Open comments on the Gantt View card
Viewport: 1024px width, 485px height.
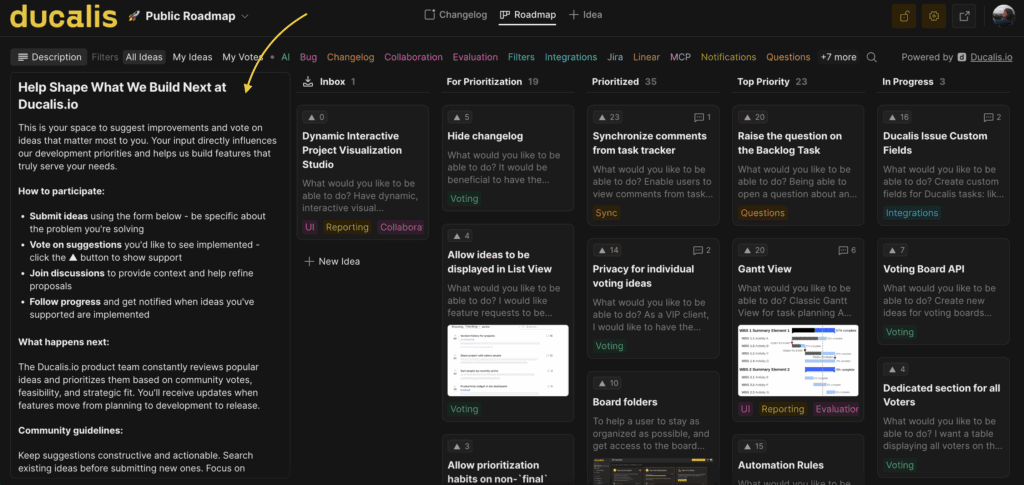pos(846,250)
